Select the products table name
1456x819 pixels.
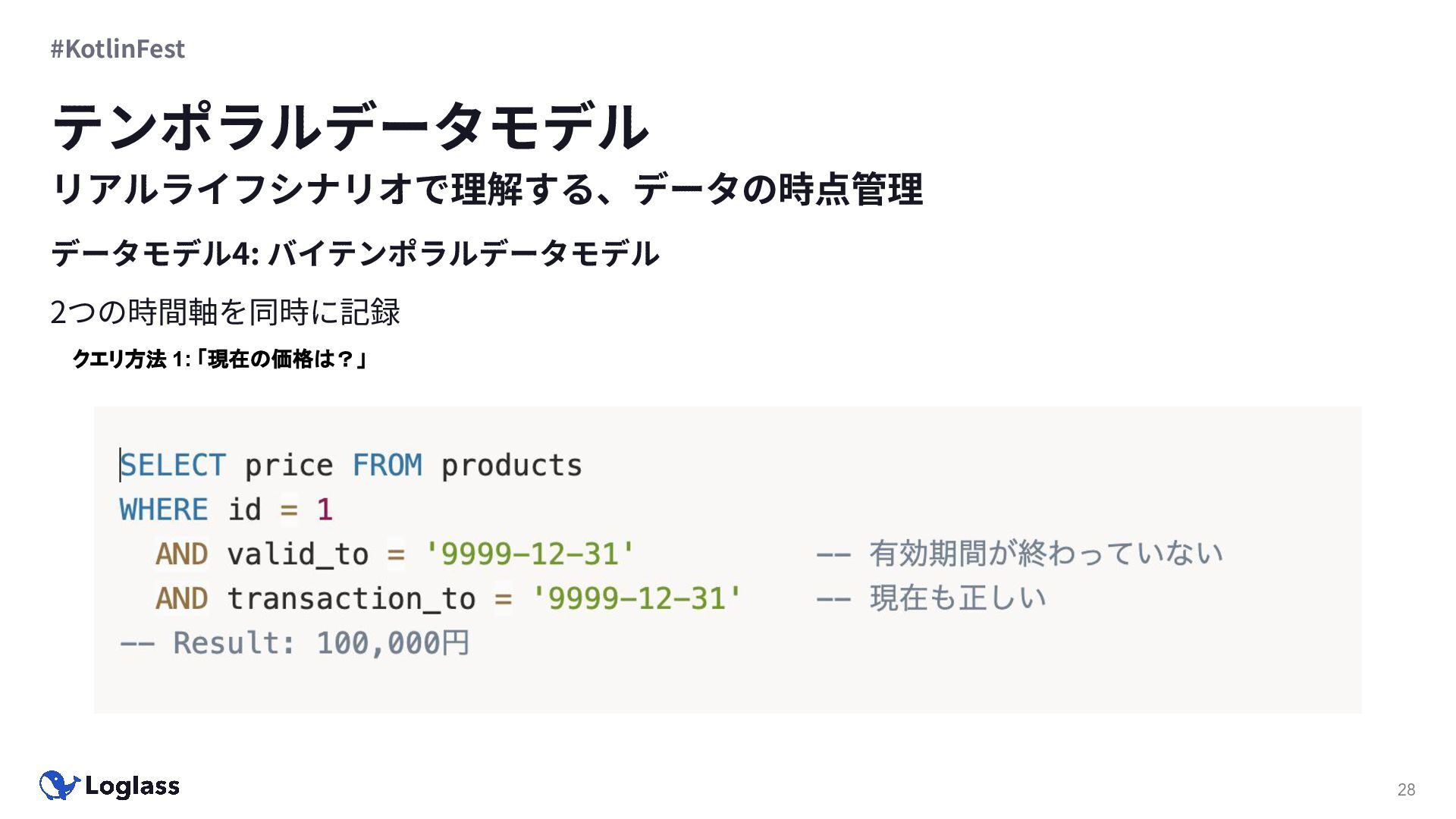click(x=512, y=465)
